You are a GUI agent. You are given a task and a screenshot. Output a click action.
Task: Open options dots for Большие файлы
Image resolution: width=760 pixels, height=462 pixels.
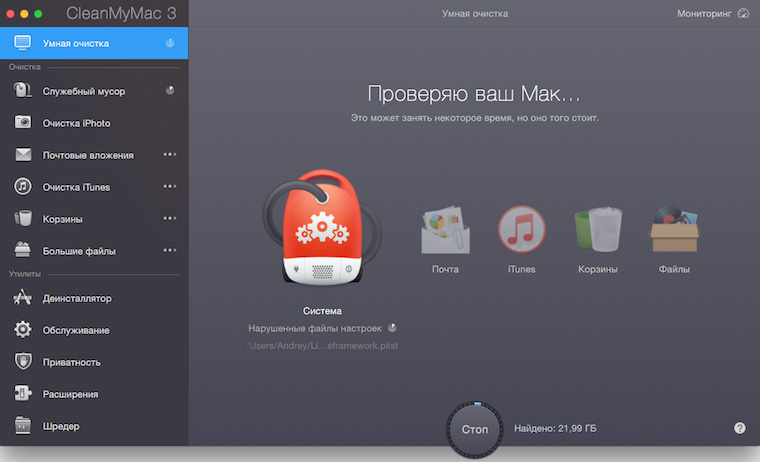click(170, 250)
